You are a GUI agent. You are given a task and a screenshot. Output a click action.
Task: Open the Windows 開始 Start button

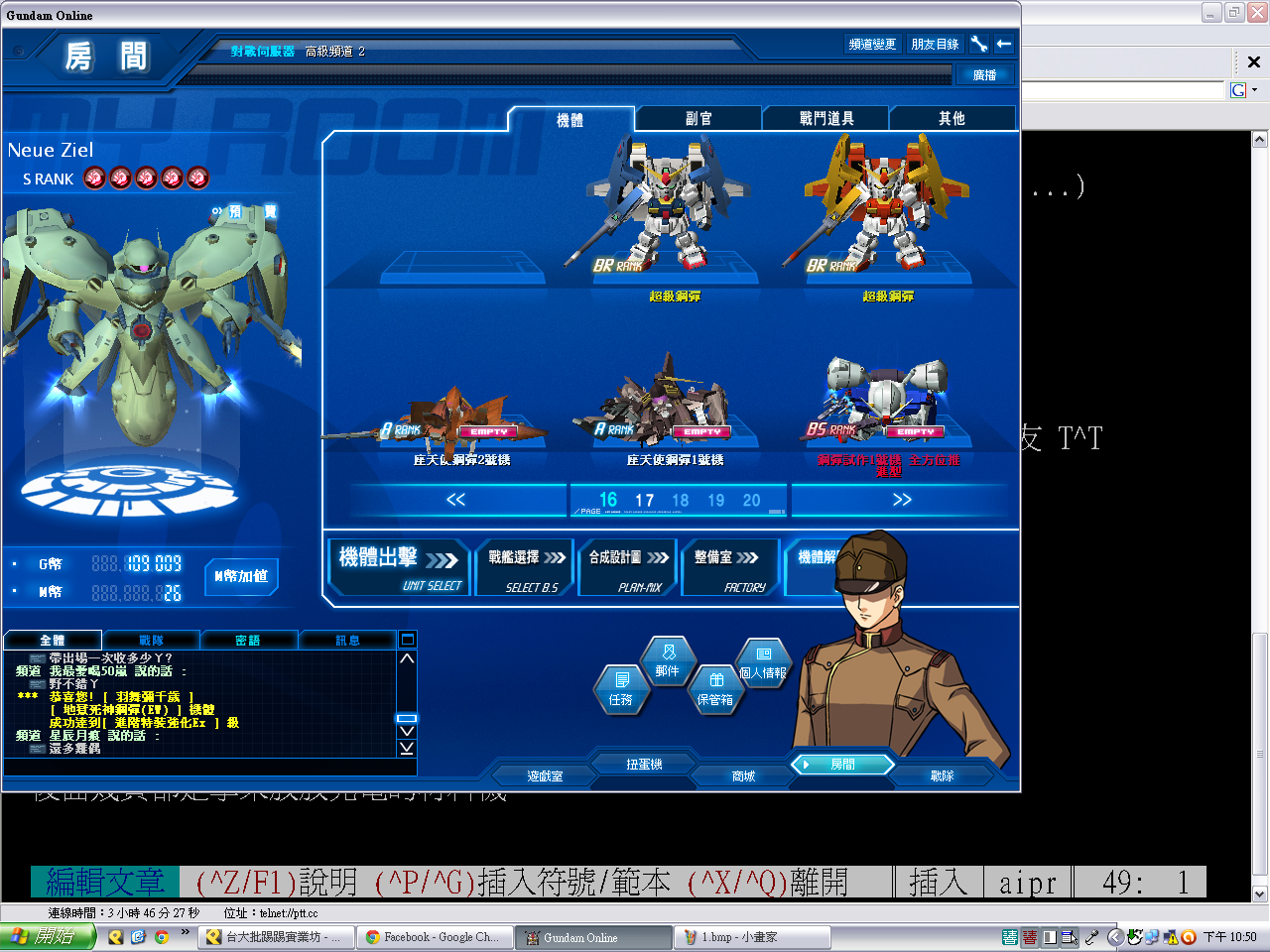tap(48, 937)
